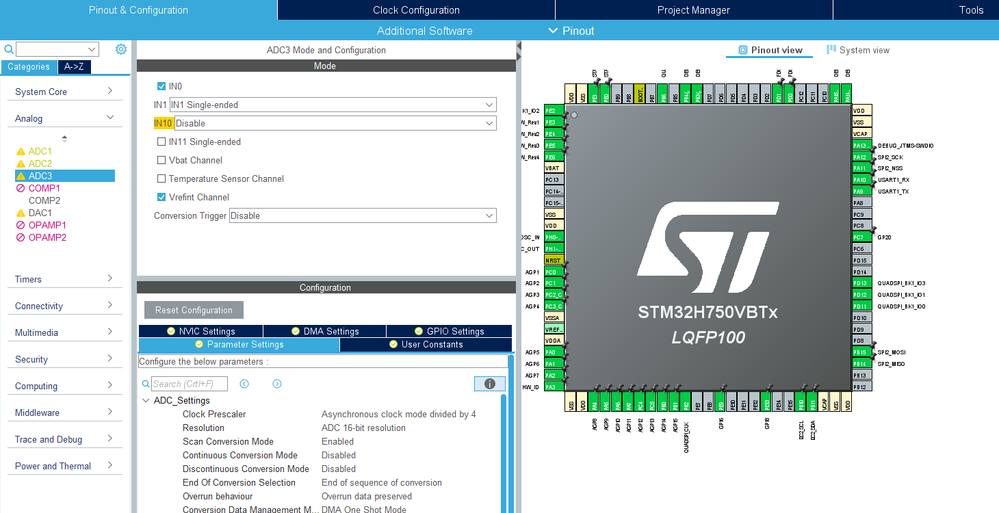The width and height of the screenshot is (999, 513).
Task: Open the Pinout dropdown menu
Action: (x=571, y=31)
